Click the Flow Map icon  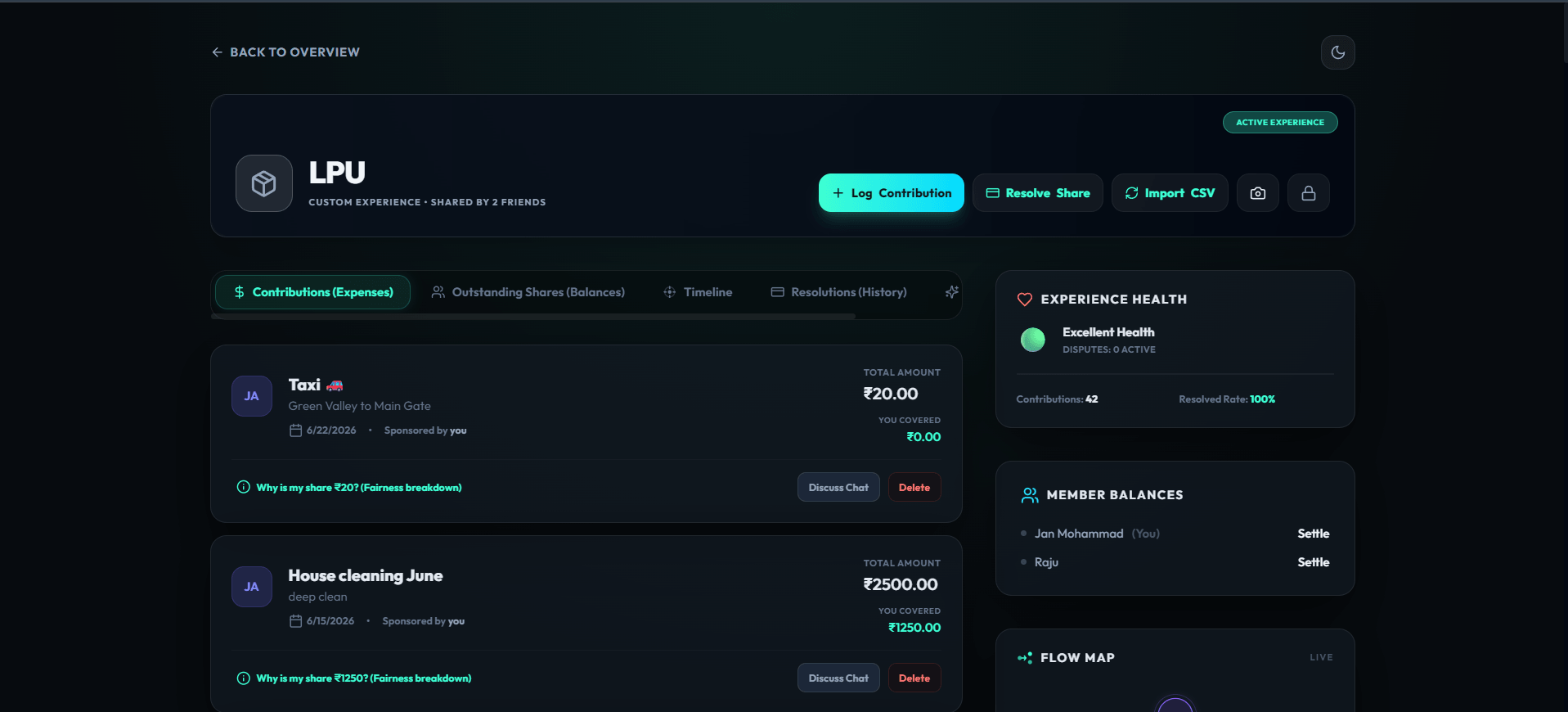(1025, 658)
